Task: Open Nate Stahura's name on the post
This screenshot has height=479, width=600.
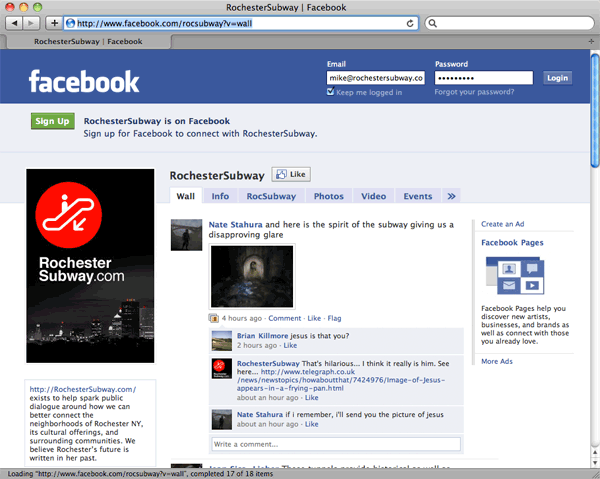Action: tap(235, 225)
